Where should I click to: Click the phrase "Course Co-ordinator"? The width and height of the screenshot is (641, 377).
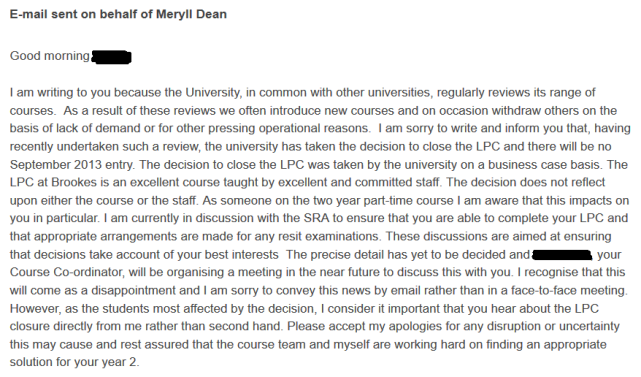[66, 272]
